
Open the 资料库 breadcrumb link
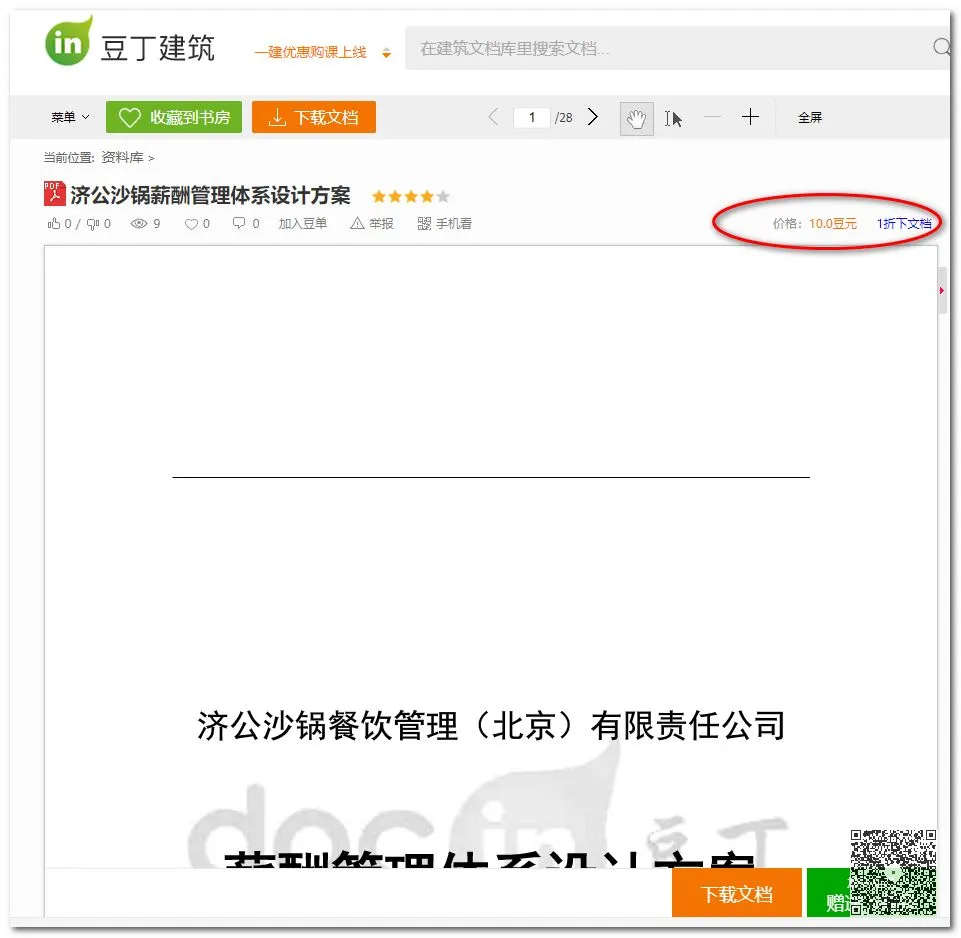click(122, 158)
